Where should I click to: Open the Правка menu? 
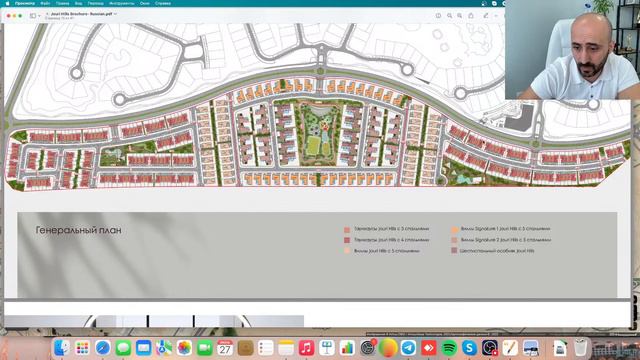click(62, 3)
